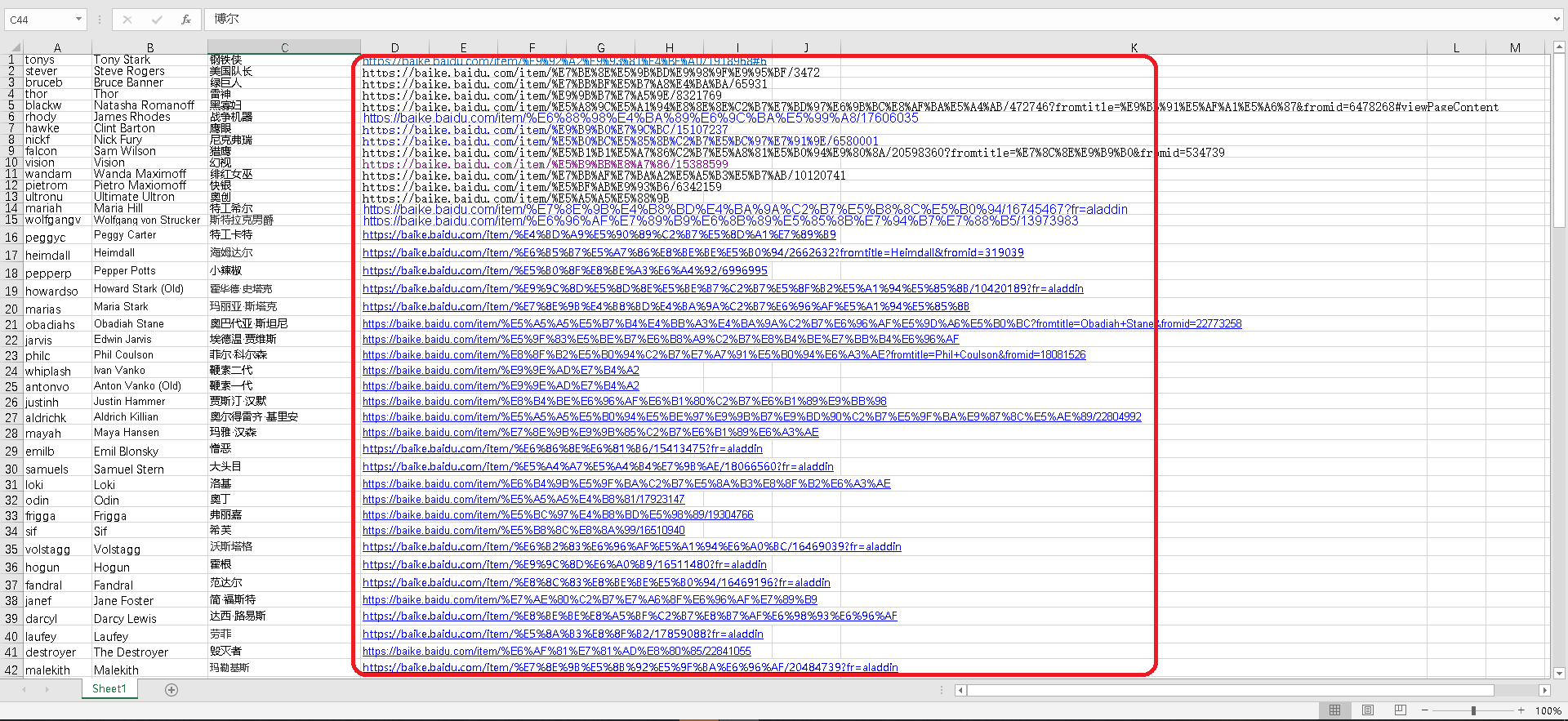
Task: Switch to Page Break Preview
Action: (1401, 710)
